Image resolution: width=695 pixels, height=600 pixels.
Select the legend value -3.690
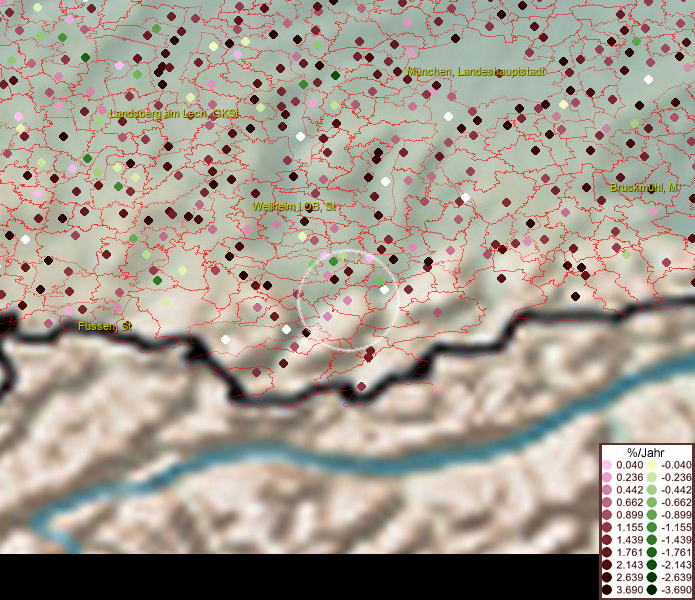point(676,590)
